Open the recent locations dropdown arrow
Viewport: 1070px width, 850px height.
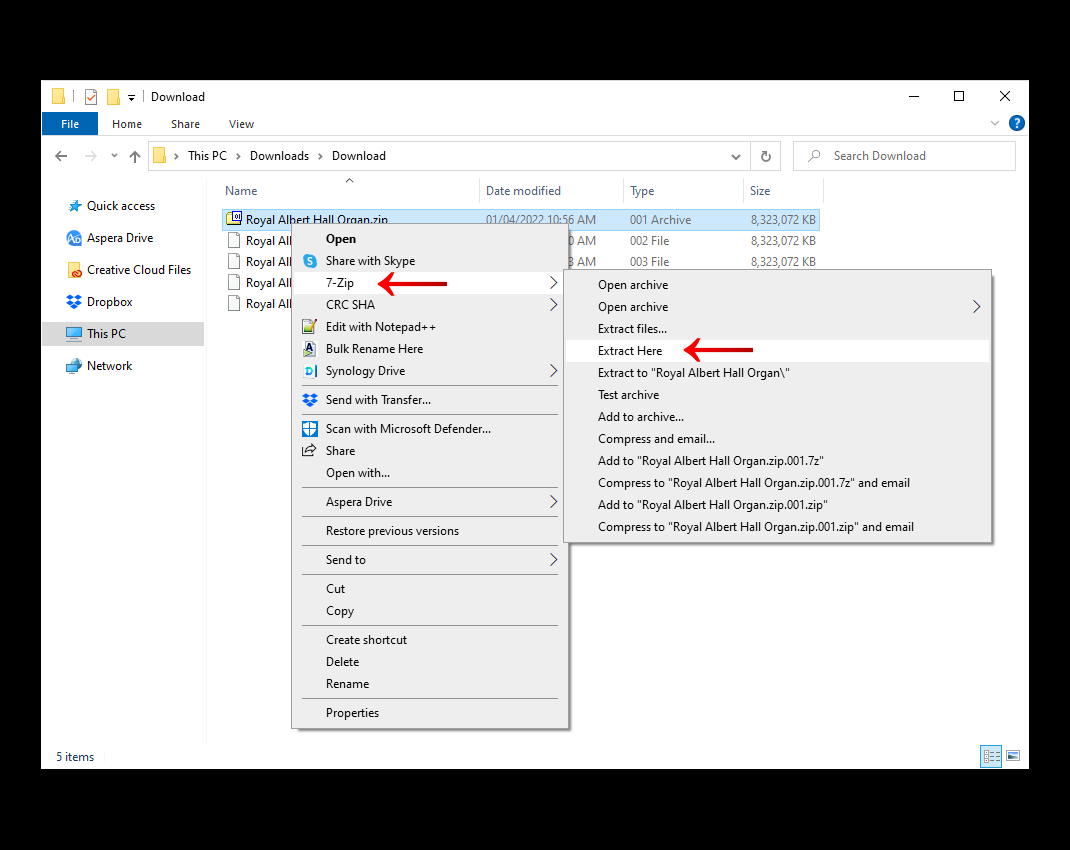[x=114, y=156]
